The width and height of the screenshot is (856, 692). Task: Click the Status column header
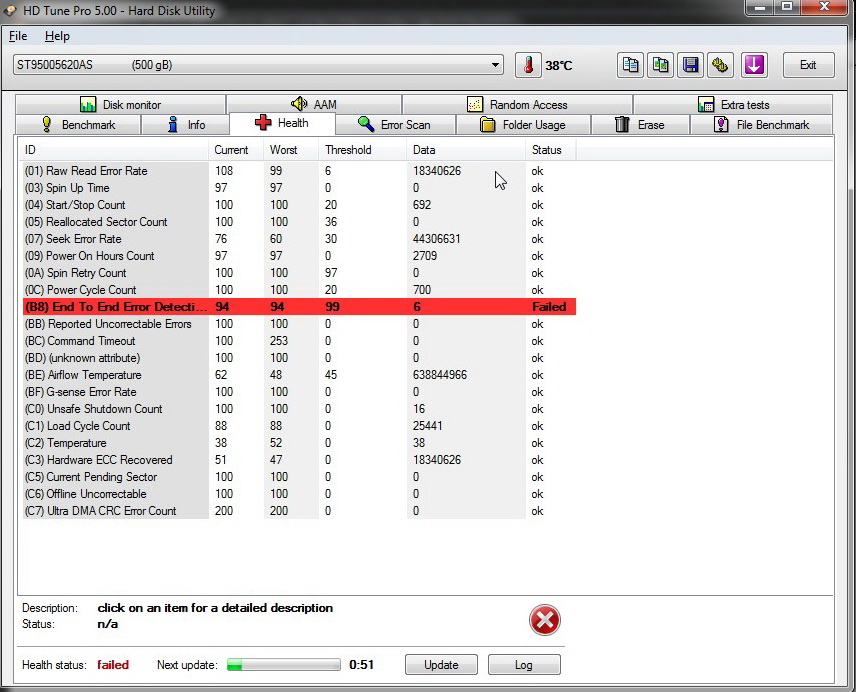pos(550,150)
